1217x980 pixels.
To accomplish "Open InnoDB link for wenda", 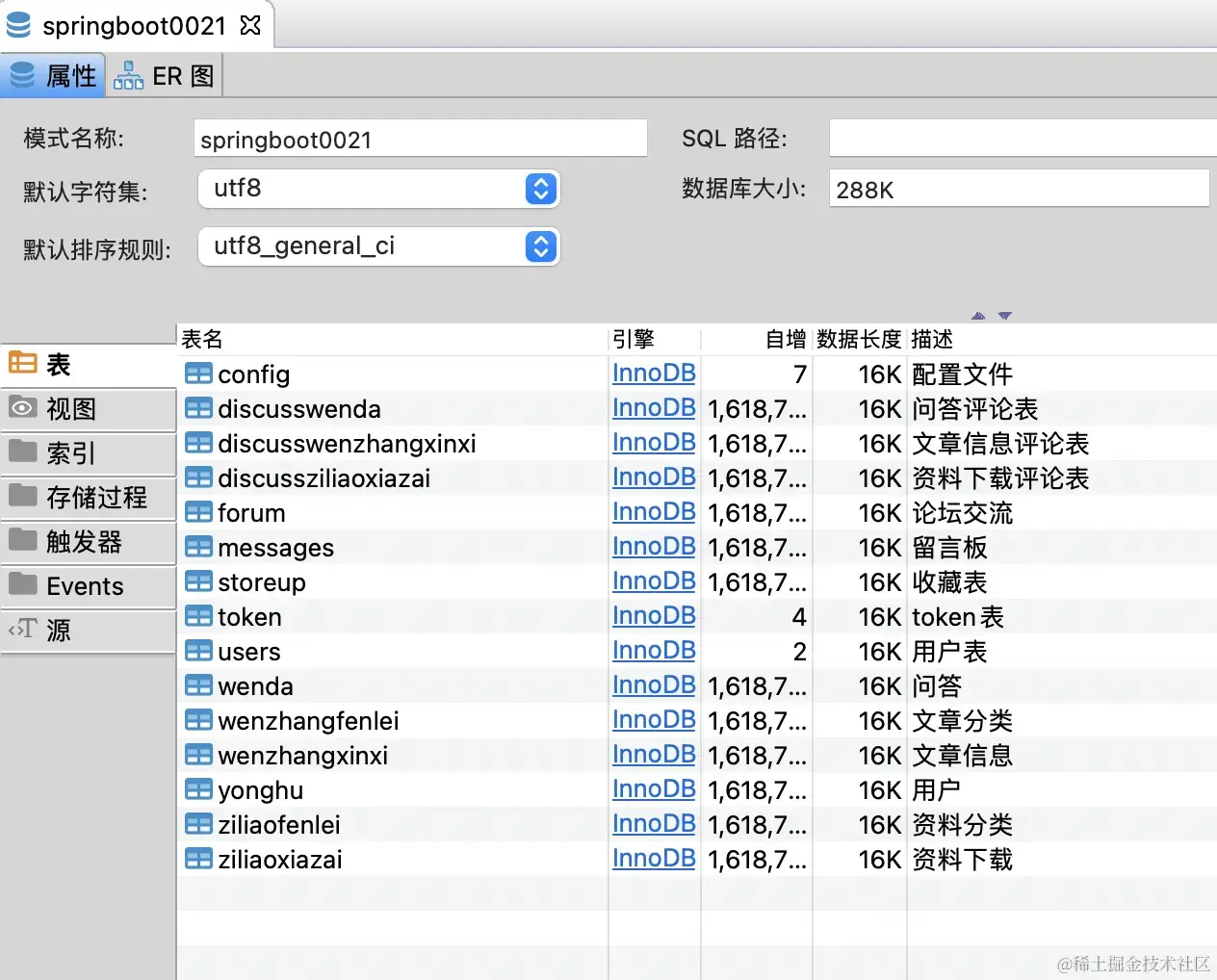I will (654, 685).
